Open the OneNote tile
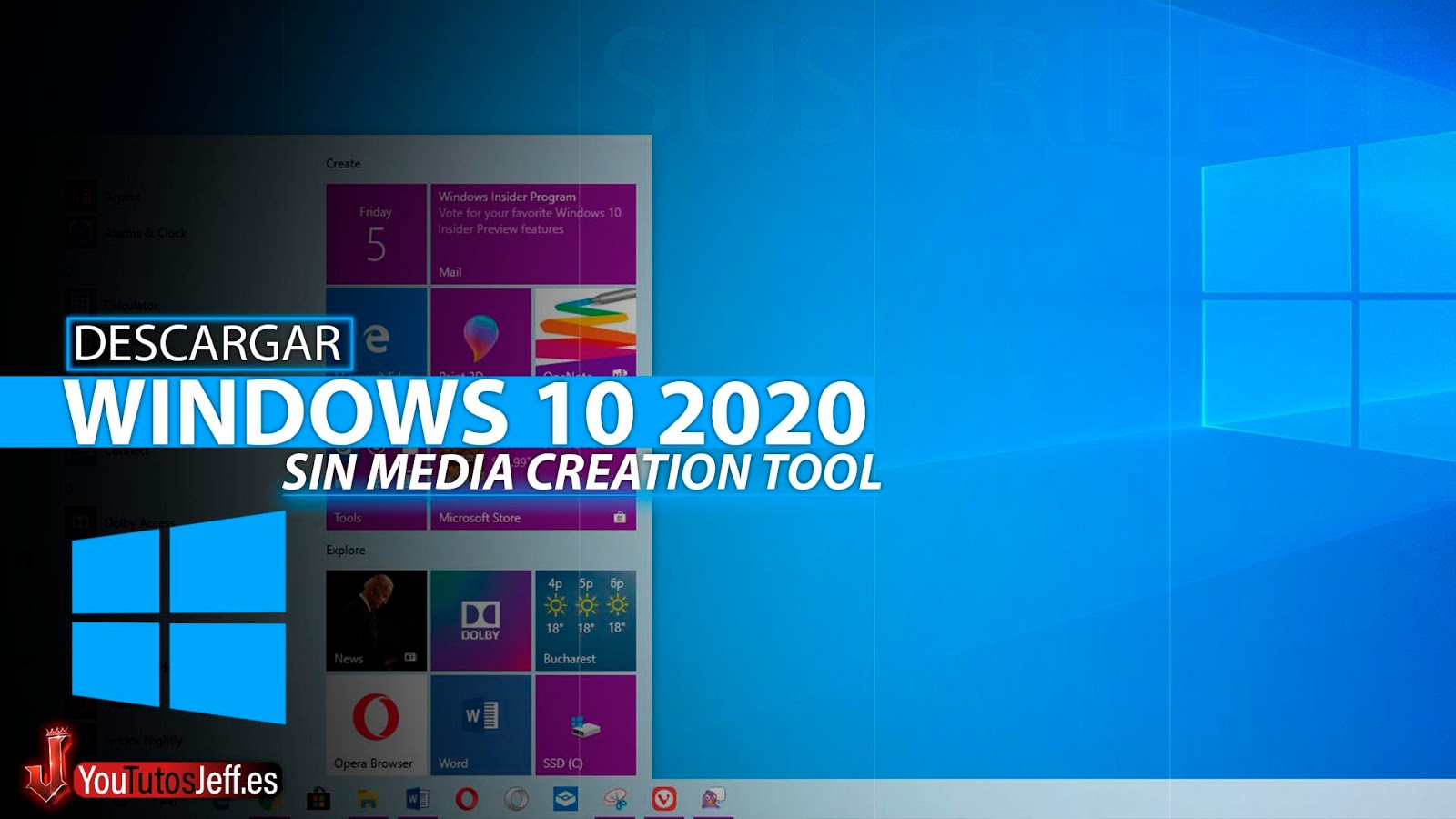This screenshot has height=819, width=1456. (x=586, y=333)
